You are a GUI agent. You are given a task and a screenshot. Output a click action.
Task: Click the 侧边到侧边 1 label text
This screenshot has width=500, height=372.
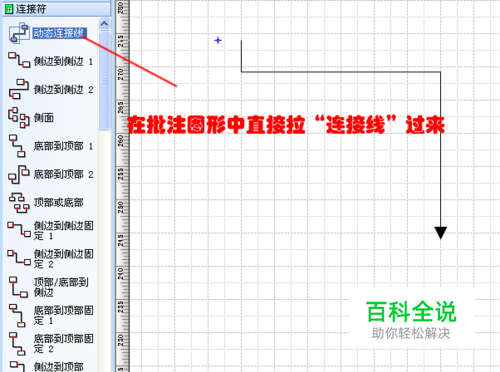pos(63,61)
